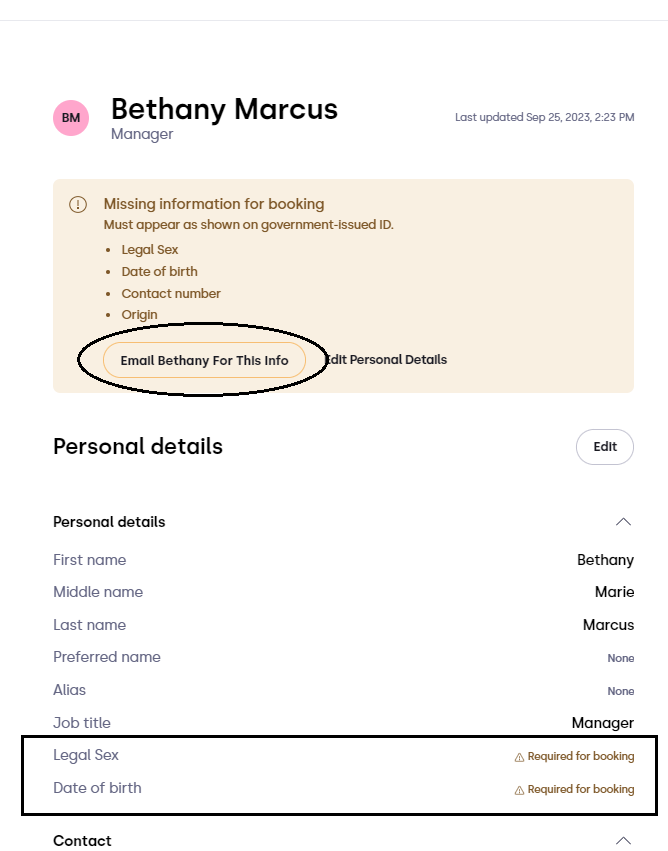Screen dimensions: 668x851
Task: Click the Alias None value
Action: (621, 691)
